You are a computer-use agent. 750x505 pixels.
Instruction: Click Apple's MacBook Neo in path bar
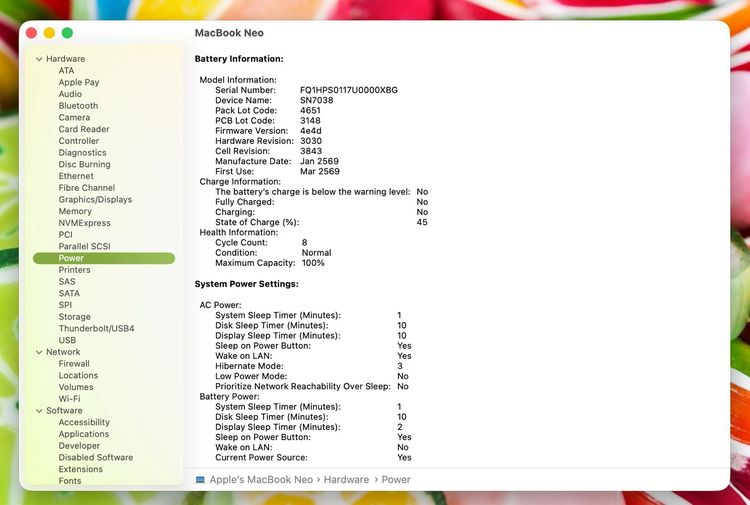pos(261,480)
